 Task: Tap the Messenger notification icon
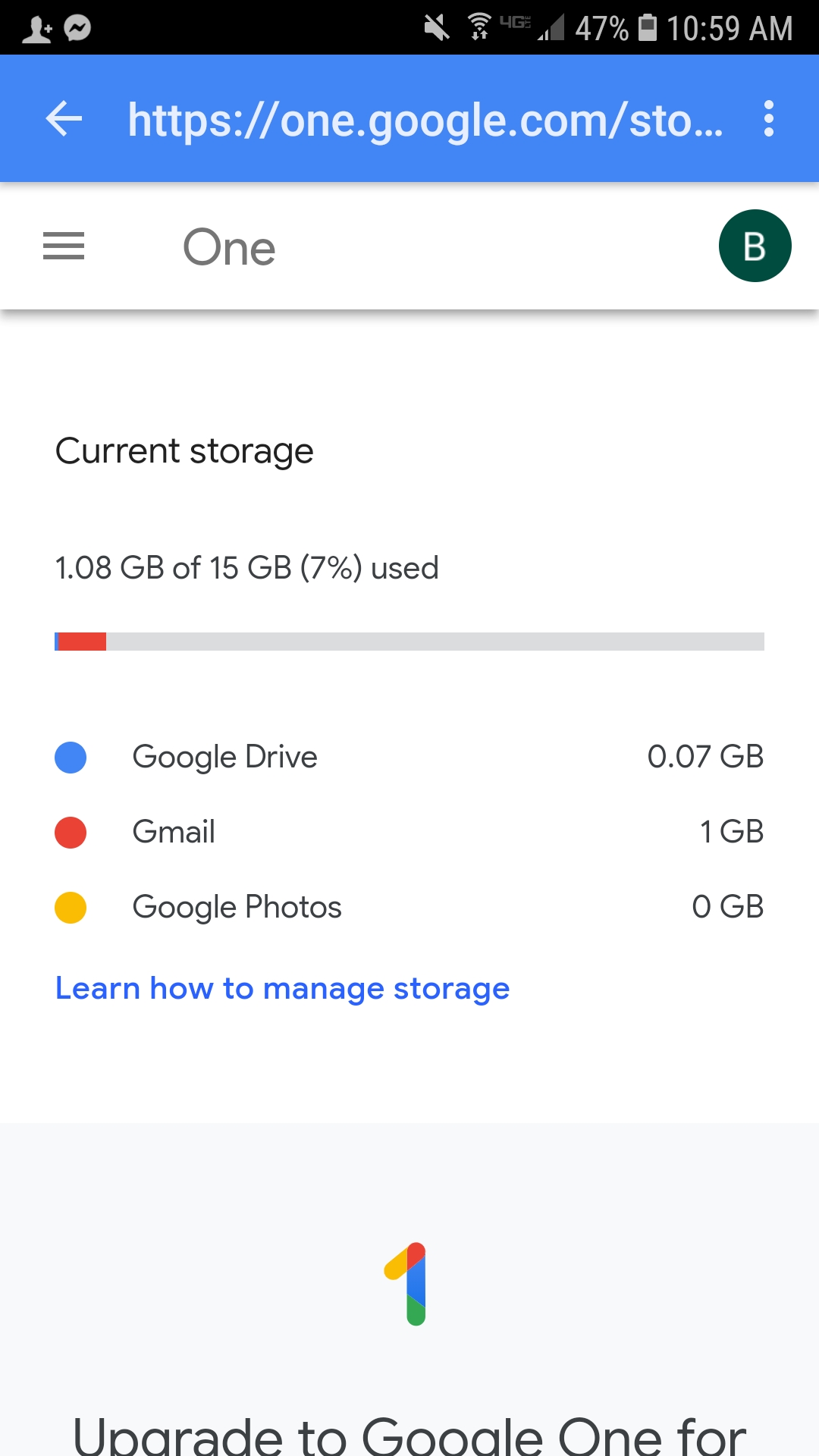pyautogui.click(x=77, y=28)
